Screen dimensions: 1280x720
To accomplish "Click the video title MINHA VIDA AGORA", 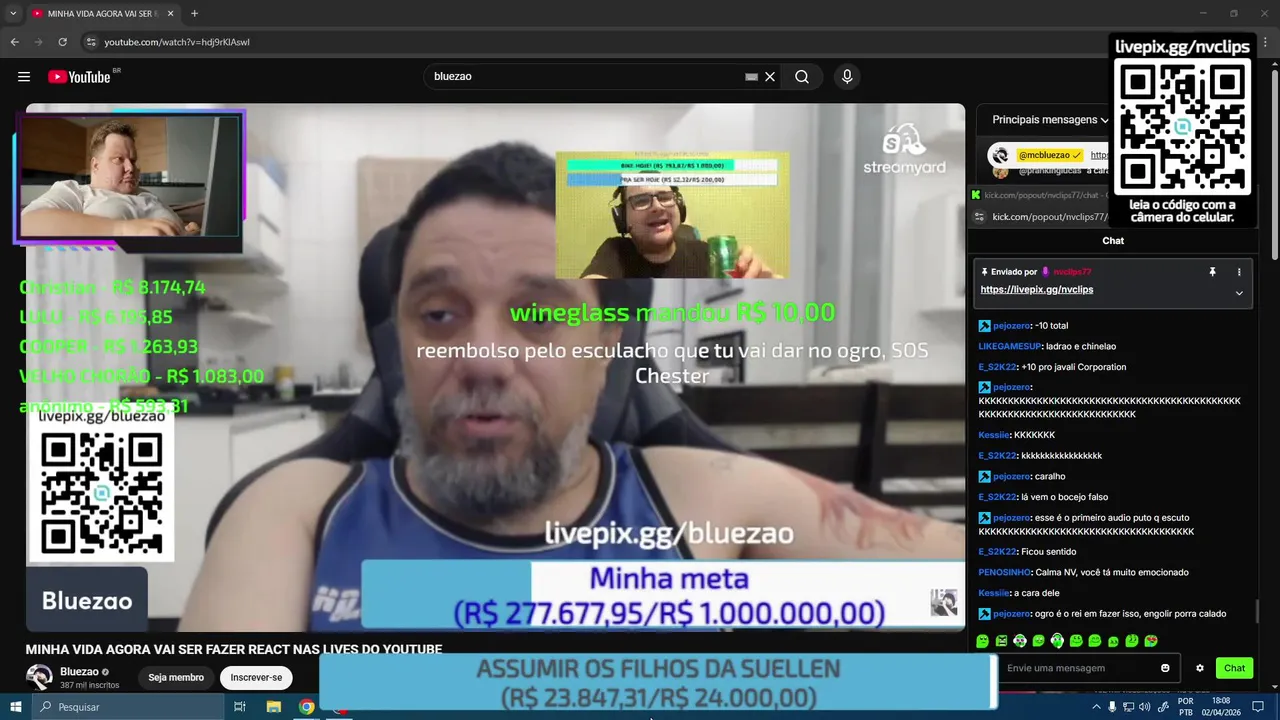I will click(x=234, y=649).
